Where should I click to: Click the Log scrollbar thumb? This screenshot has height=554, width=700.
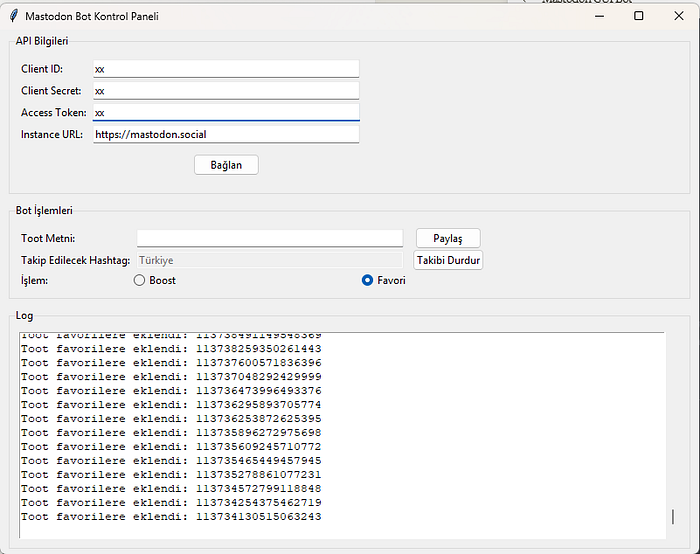pos(673,517)
